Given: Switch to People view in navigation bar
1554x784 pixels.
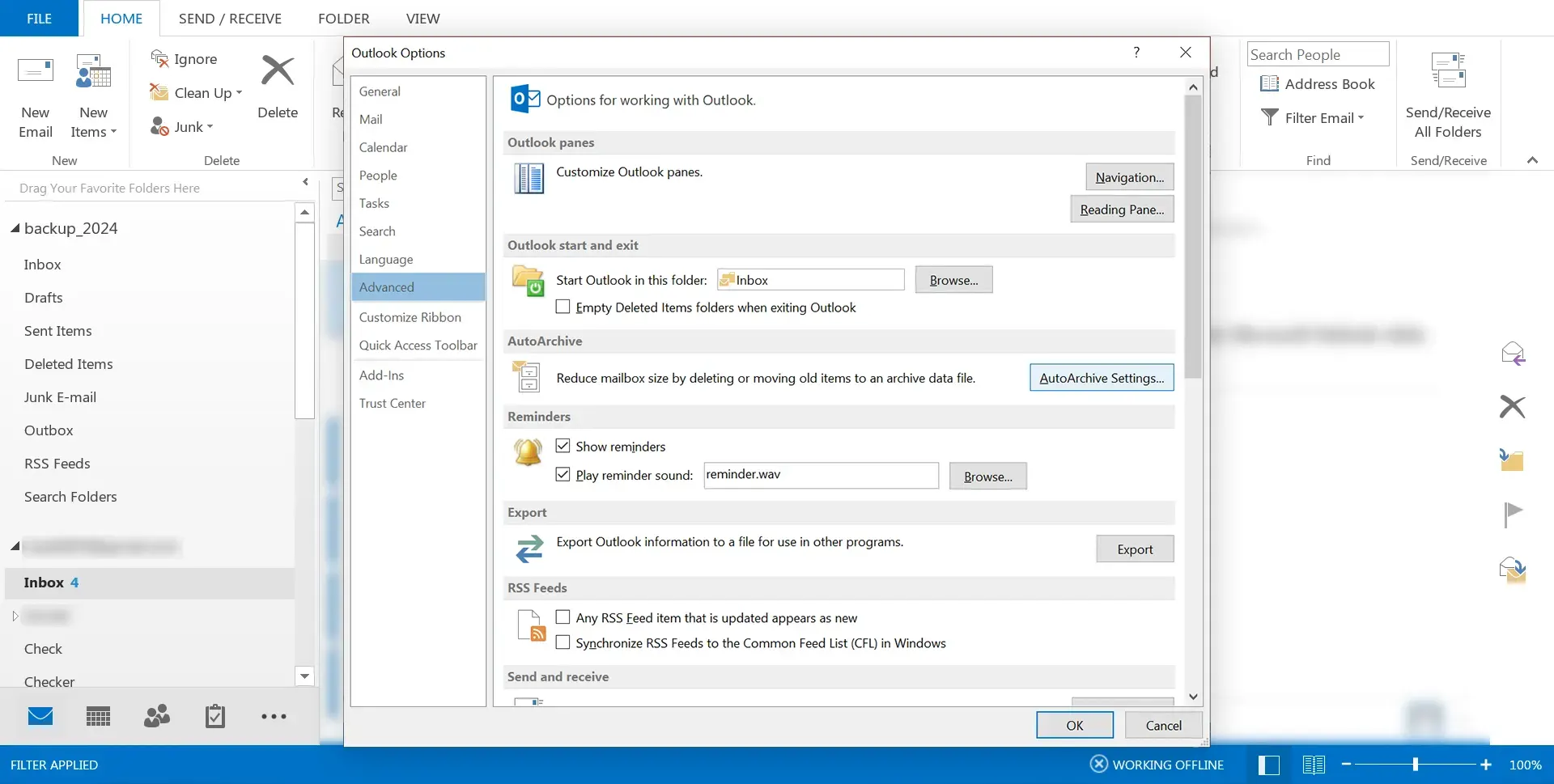Looking at the screenshot, I should pos(157,716).
